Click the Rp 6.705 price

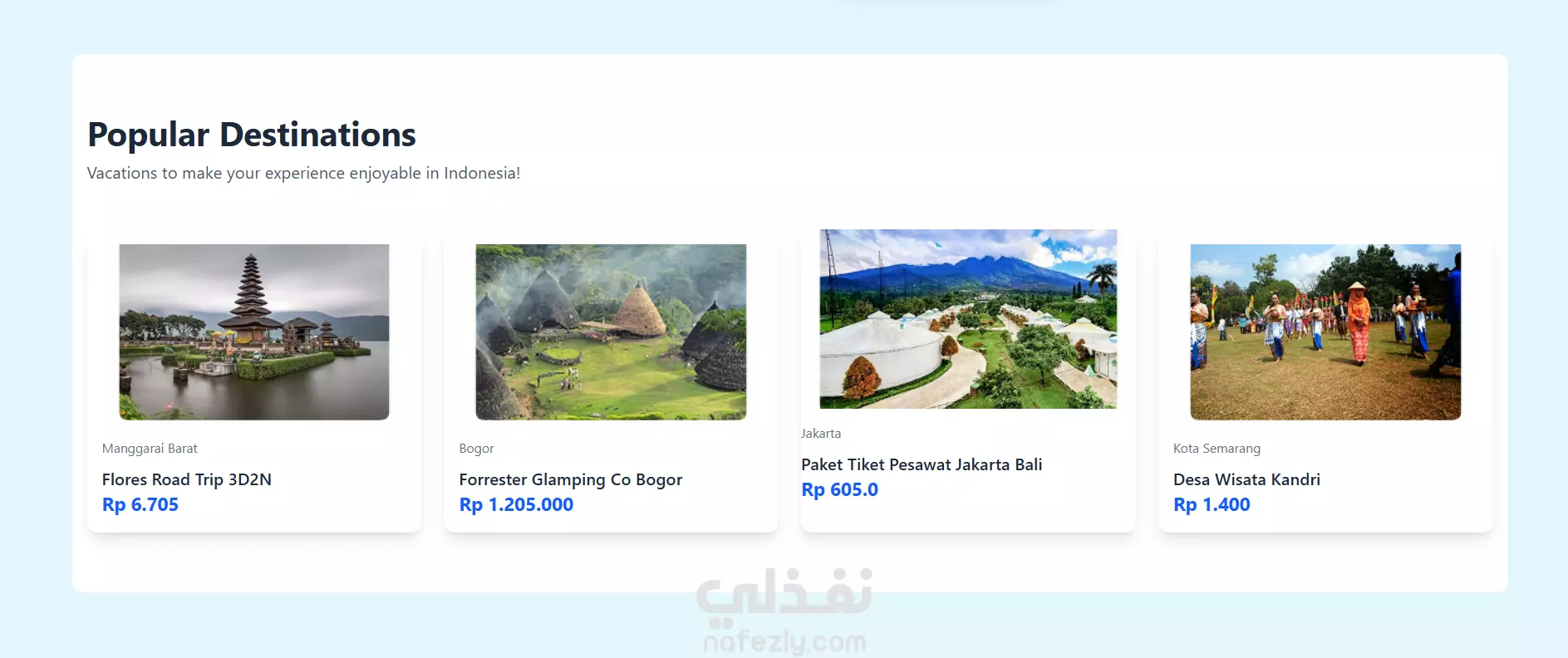[x=140, y=504]
